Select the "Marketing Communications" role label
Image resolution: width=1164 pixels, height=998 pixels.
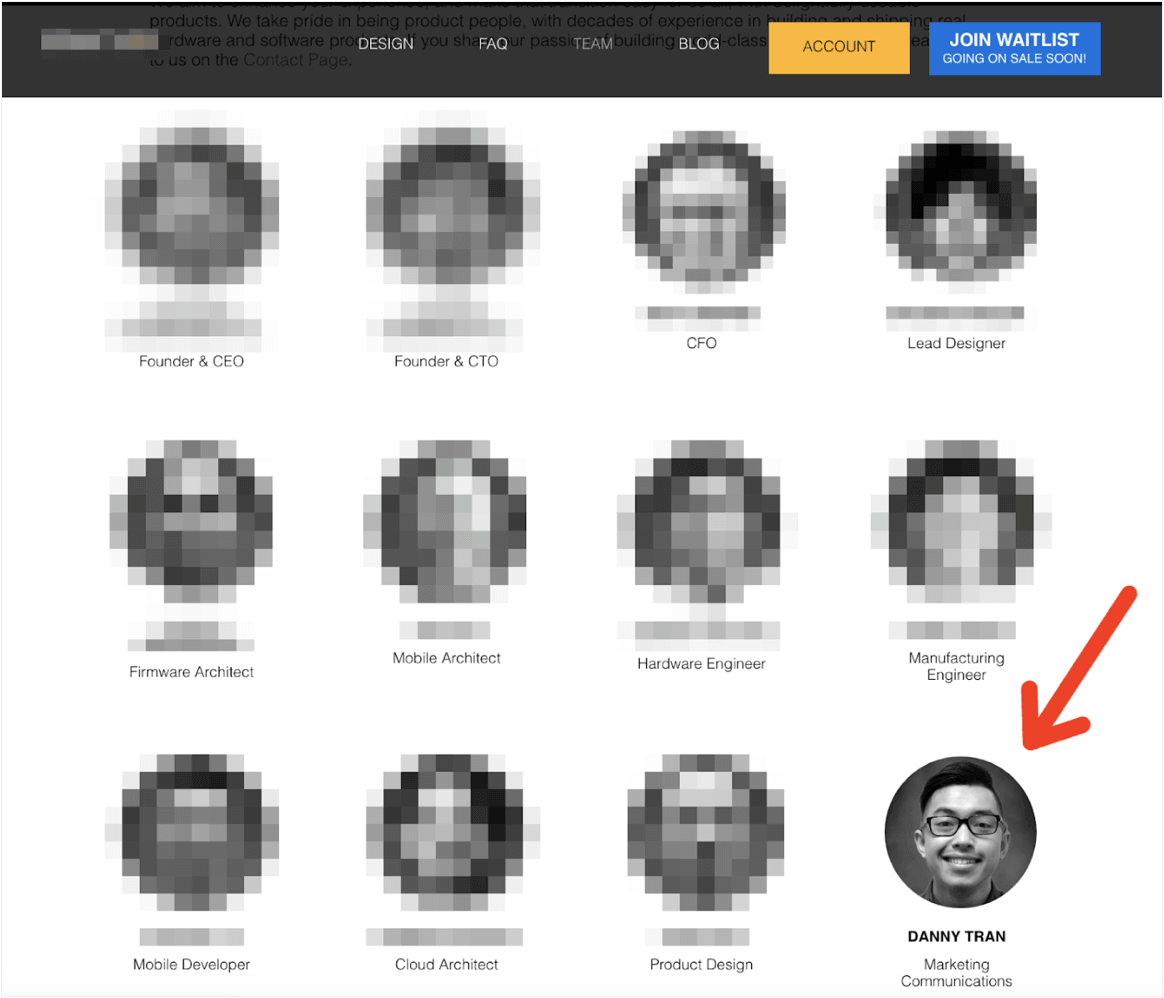pos(956,973)
